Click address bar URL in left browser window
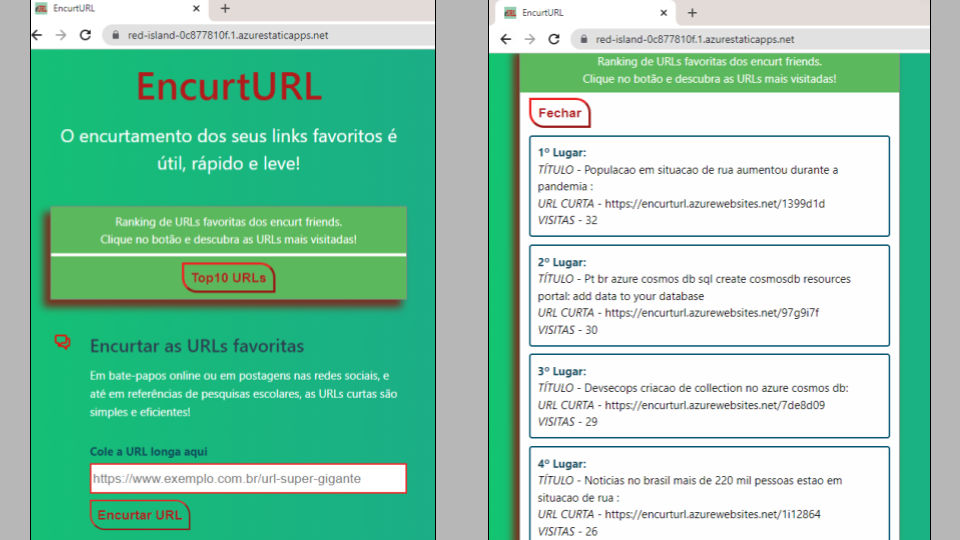 [228, 35]
